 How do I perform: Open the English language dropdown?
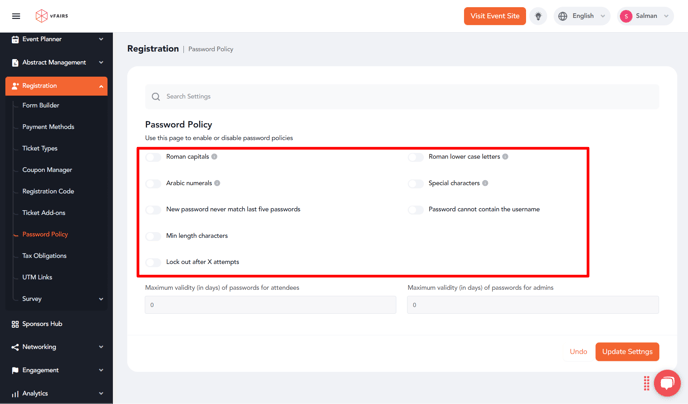pyautogui.click(x=582, y=16)
